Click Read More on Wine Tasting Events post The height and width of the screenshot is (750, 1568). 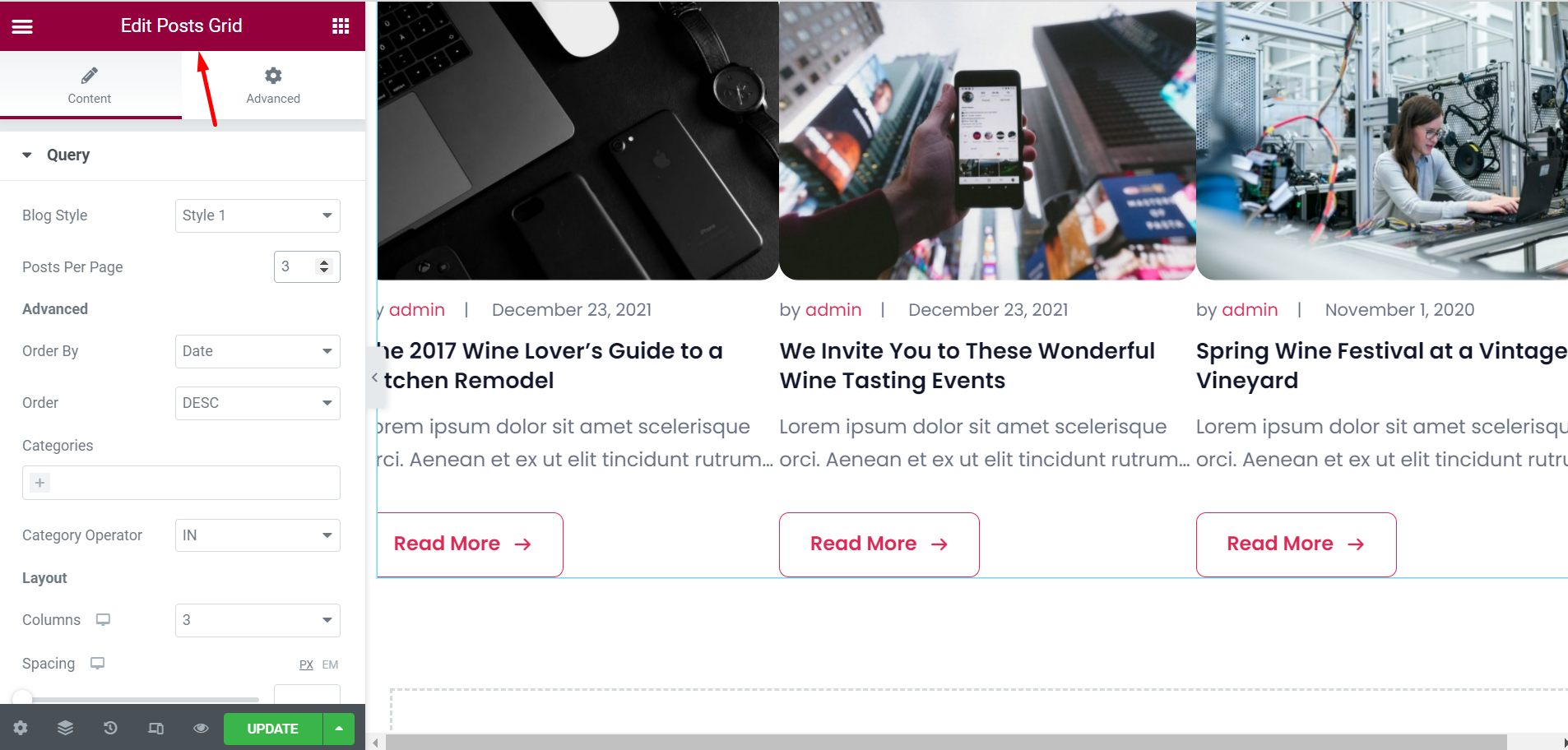point(879,544)
